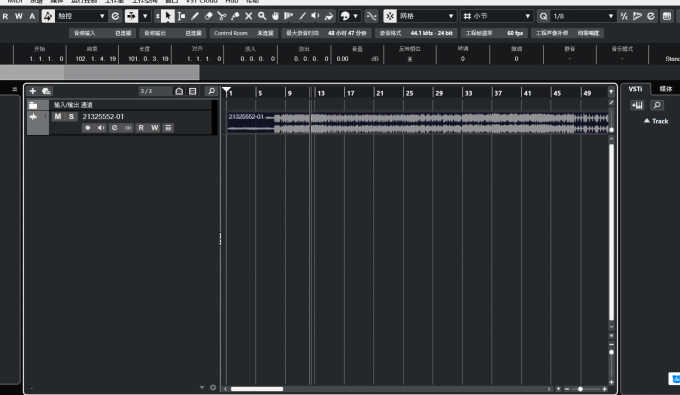Viewport: 680px width, 395px height.
Task: Select the Erase tool
Action: (208, 16)
